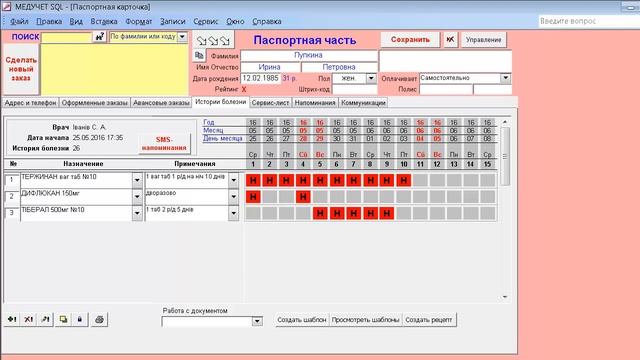The image size is (640, 360).
Task: Open the 'дворазово' note dropdown
Action: pos(233,196)
